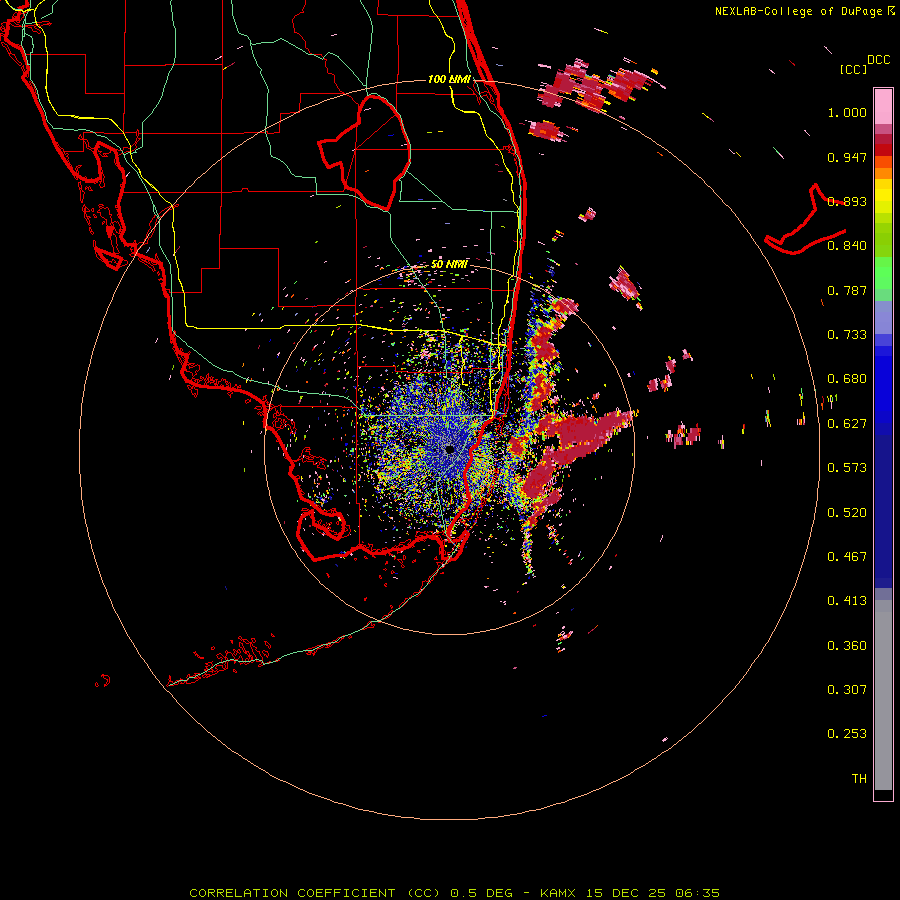Click the 0.360 scale value
The width and height of the screenshot is (900, 900).
click(x=847, y=646)
